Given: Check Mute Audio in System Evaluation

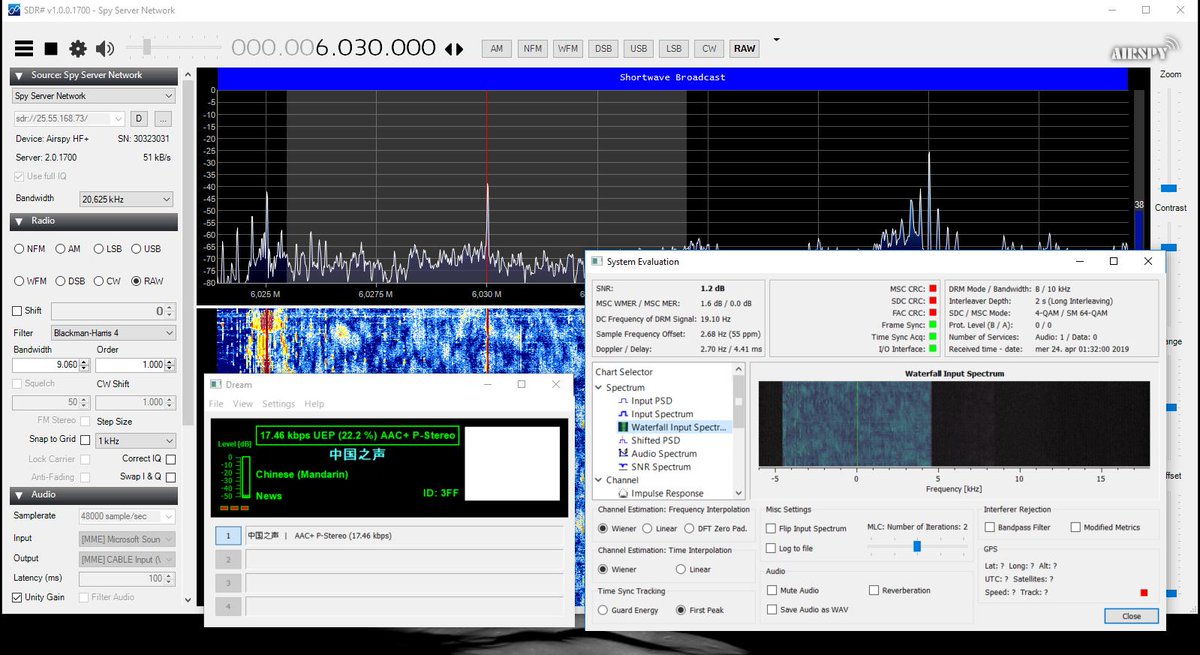Looking at the screenshot, I should coord(771,591).
